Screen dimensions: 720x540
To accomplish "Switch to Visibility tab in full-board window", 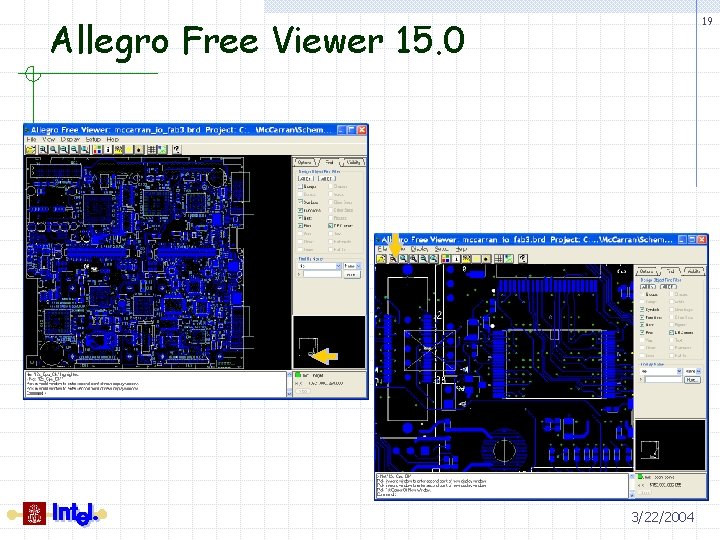I will tap(354, 163).
